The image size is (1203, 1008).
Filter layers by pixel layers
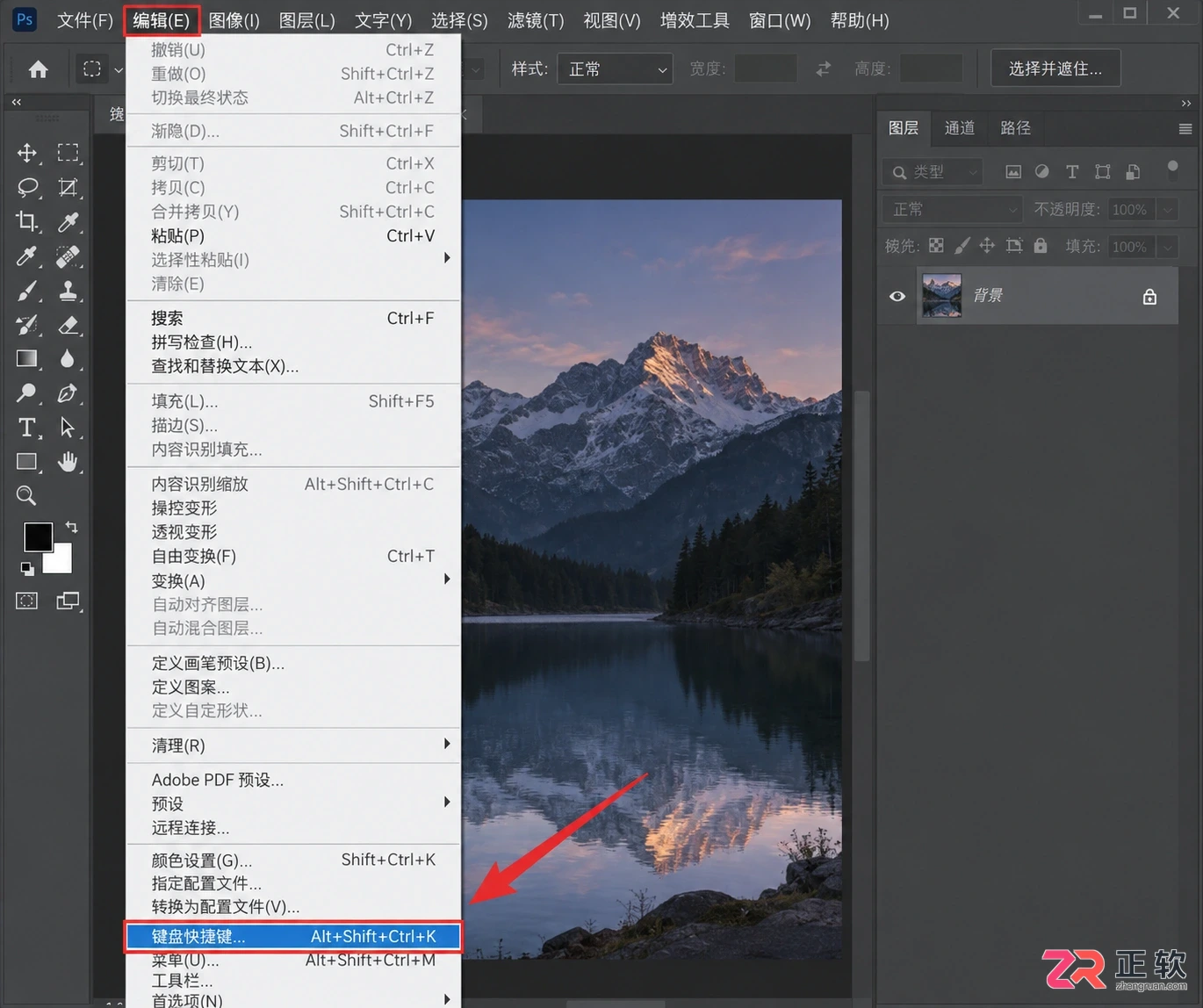pyautogui.click(x=1013, y=172)
